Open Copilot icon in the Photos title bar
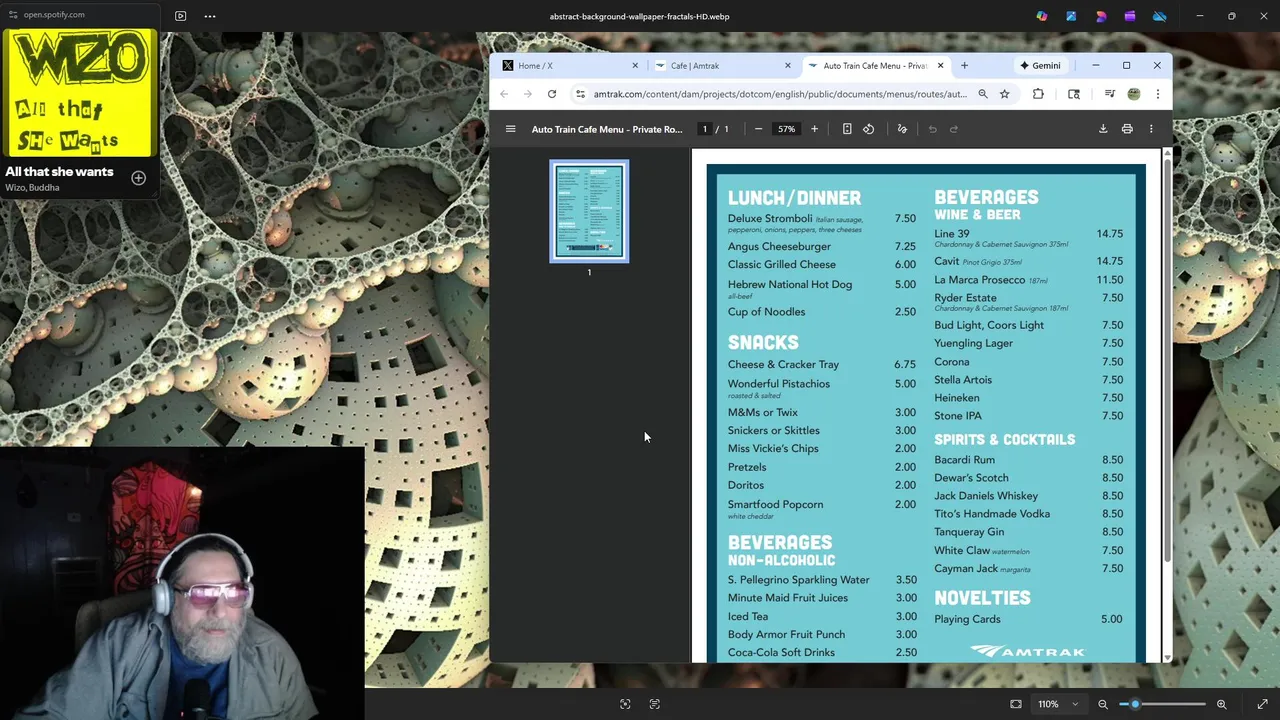The width and height of the screenshot is (1280, 720). pyautogui.click(x=1042, y=16)
